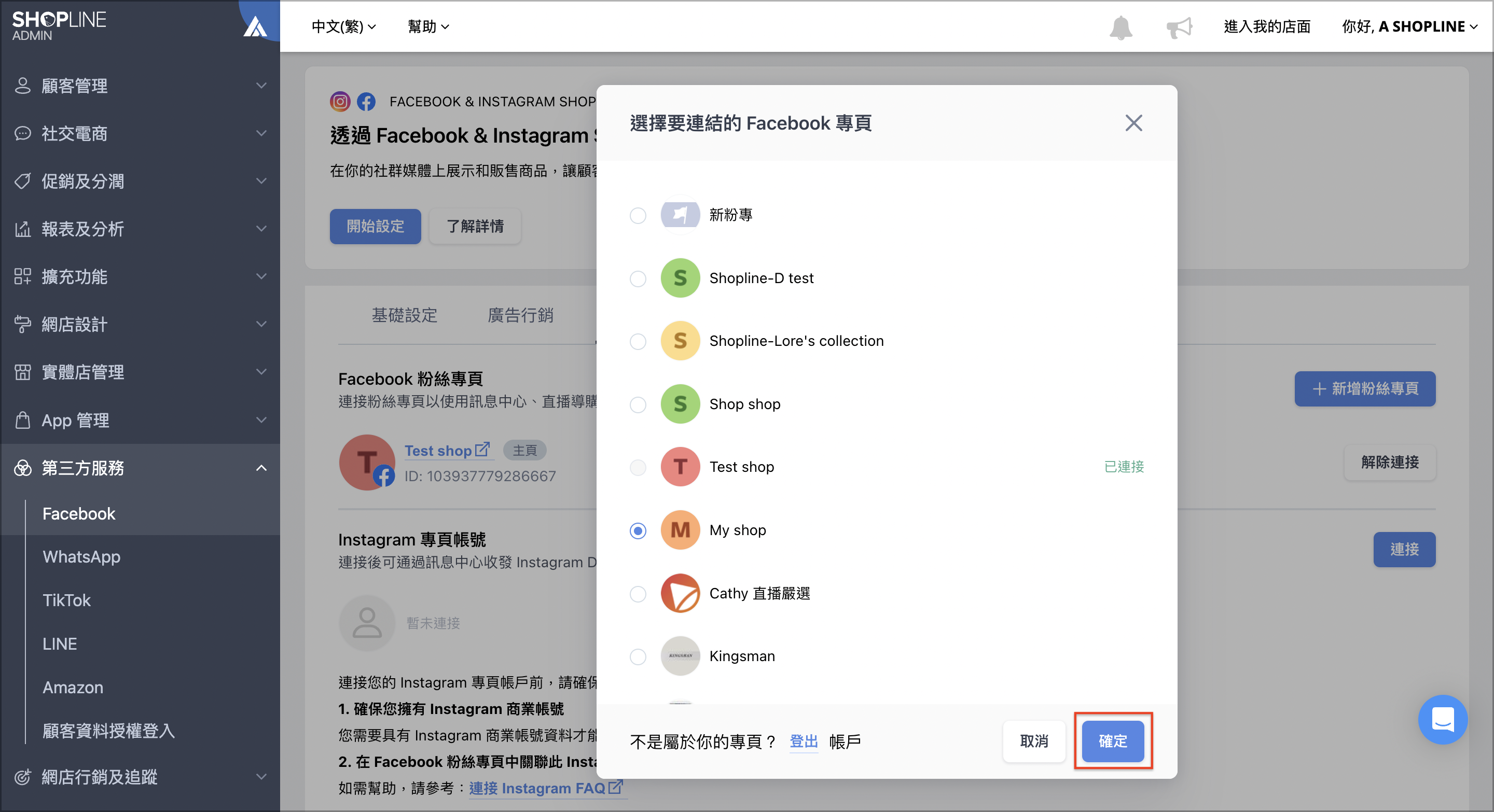Click the Shopline-D test green avatar
The width and height of the screenshot is (1494, 812).
[x=680, y=277]
